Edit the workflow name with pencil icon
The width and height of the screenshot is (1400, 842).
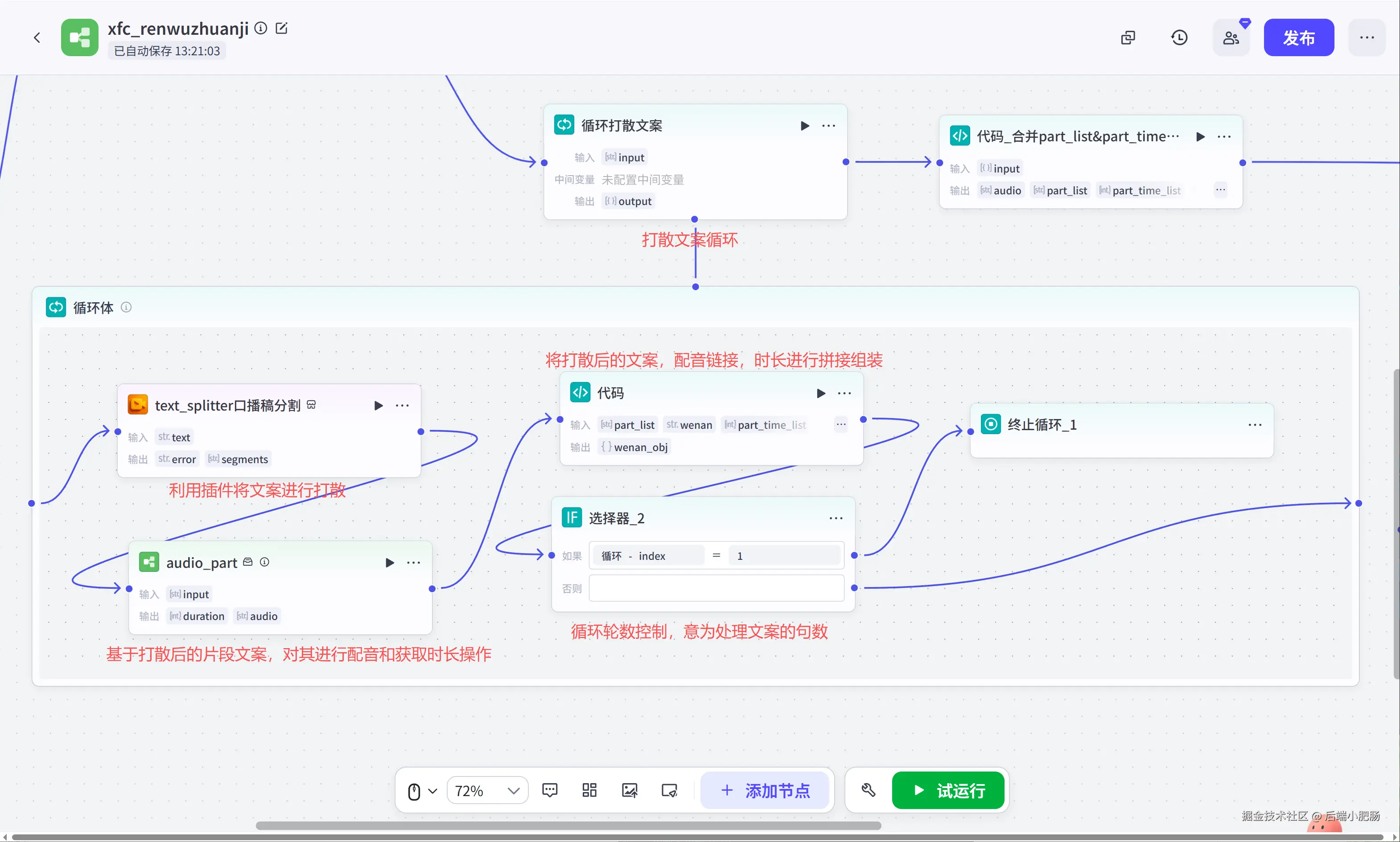(x=281, y=28)
